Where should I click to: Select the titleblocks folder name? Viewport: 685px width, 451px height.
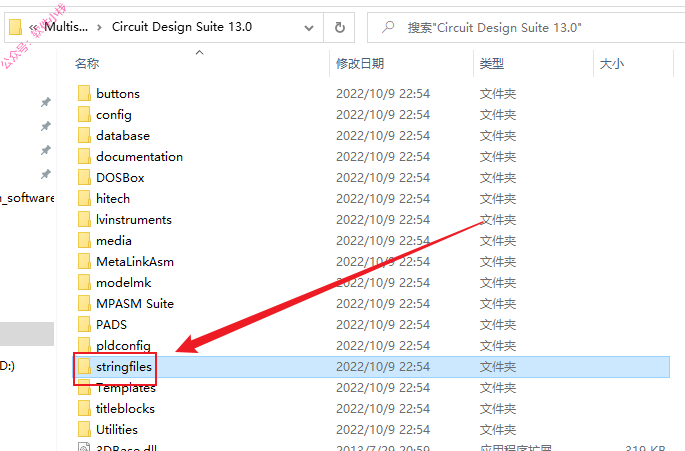[x=125, y=409]
